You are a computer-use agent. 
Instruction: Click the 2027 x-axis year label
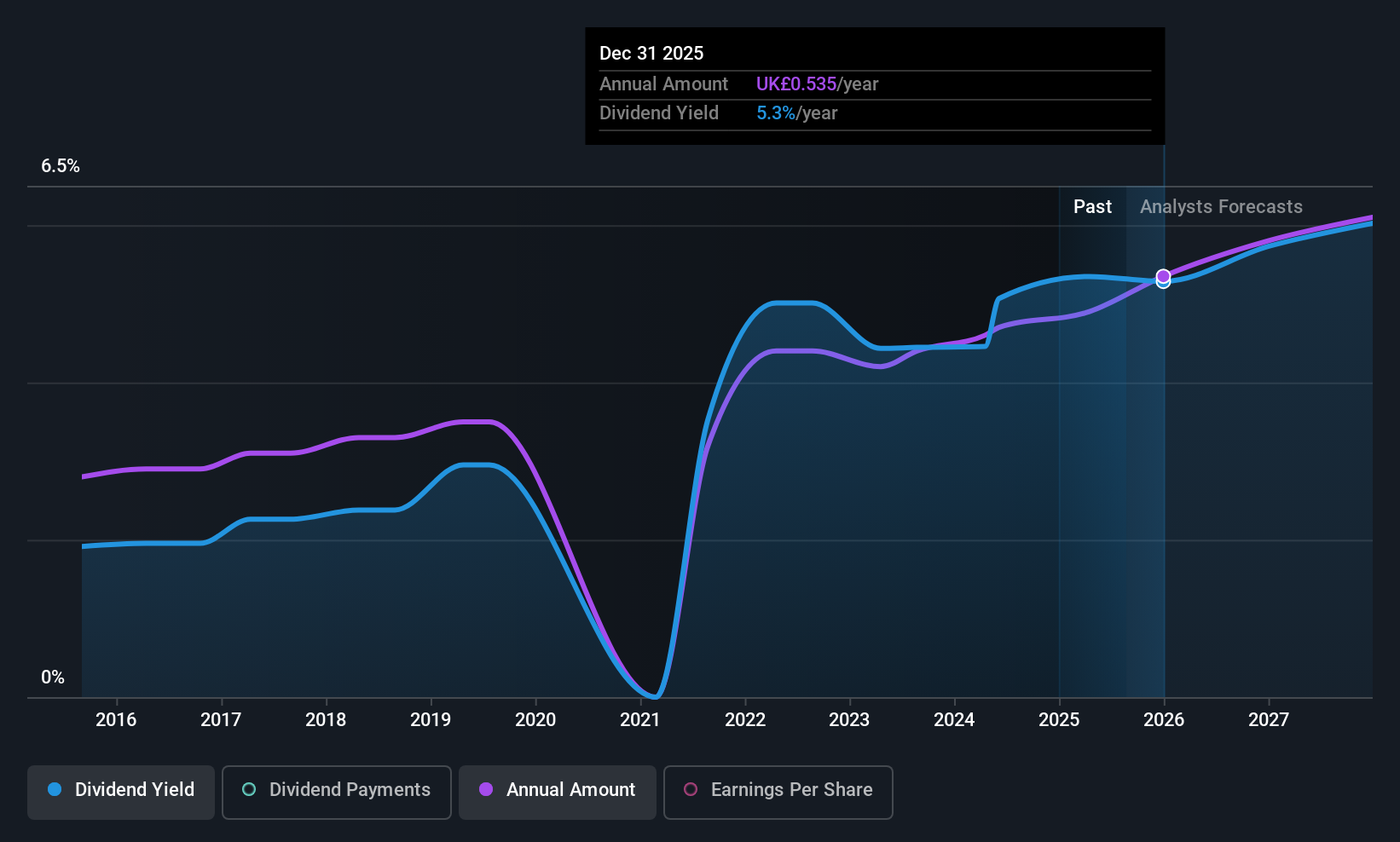tap(1269, 720)
